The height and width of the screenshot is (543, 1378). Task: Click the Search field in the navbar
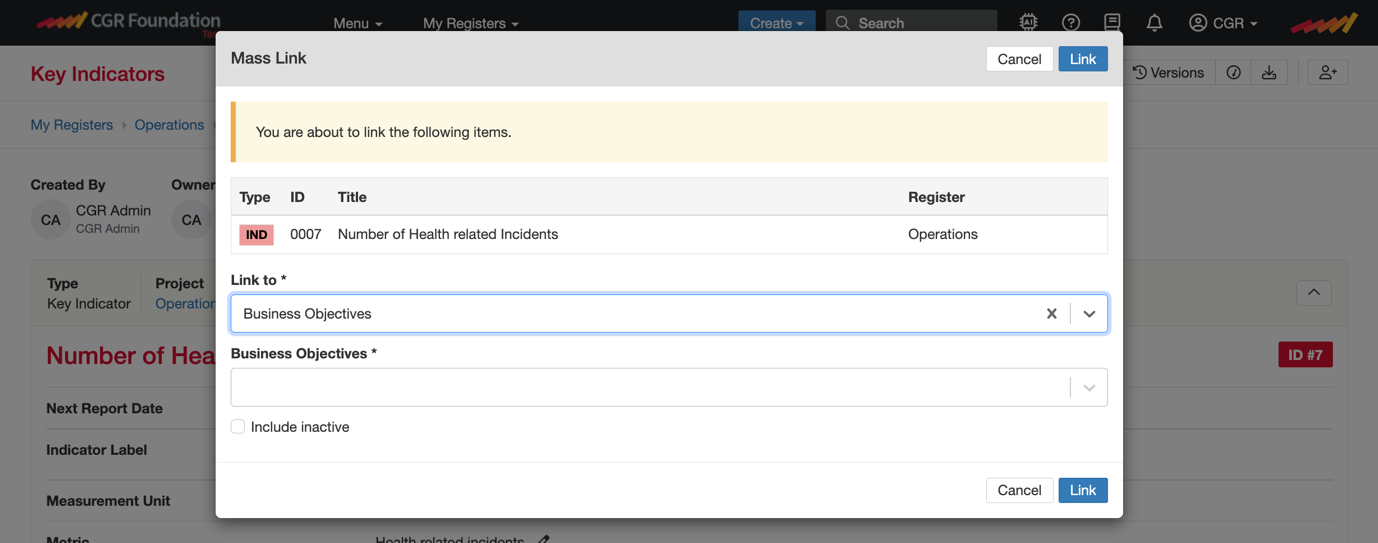coord(912,23)
